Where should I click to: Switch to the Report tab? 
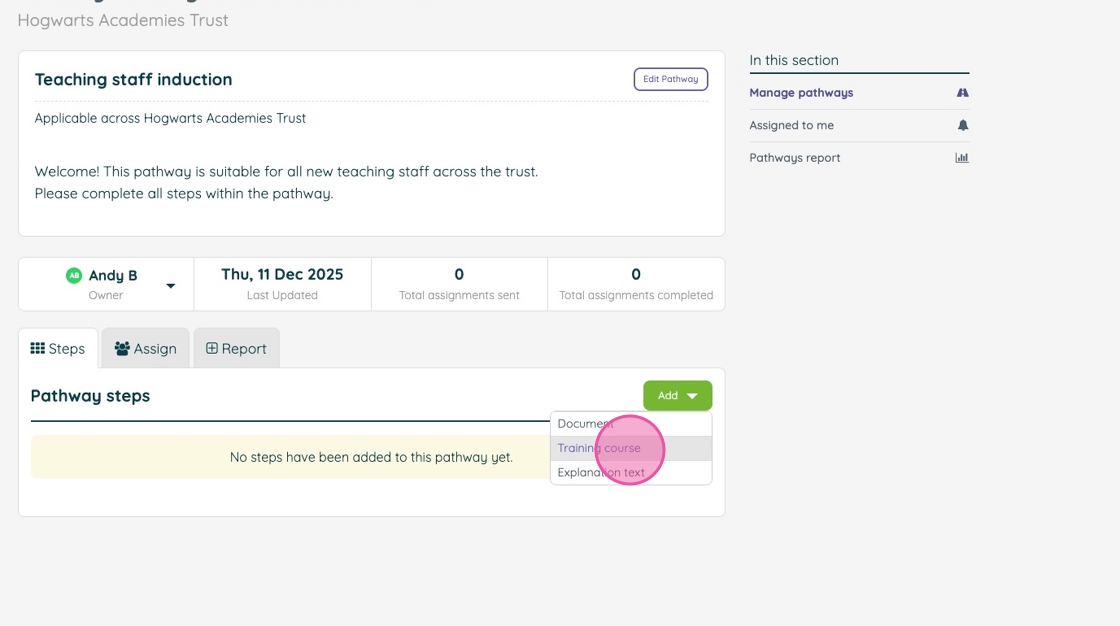coord(237,348)
